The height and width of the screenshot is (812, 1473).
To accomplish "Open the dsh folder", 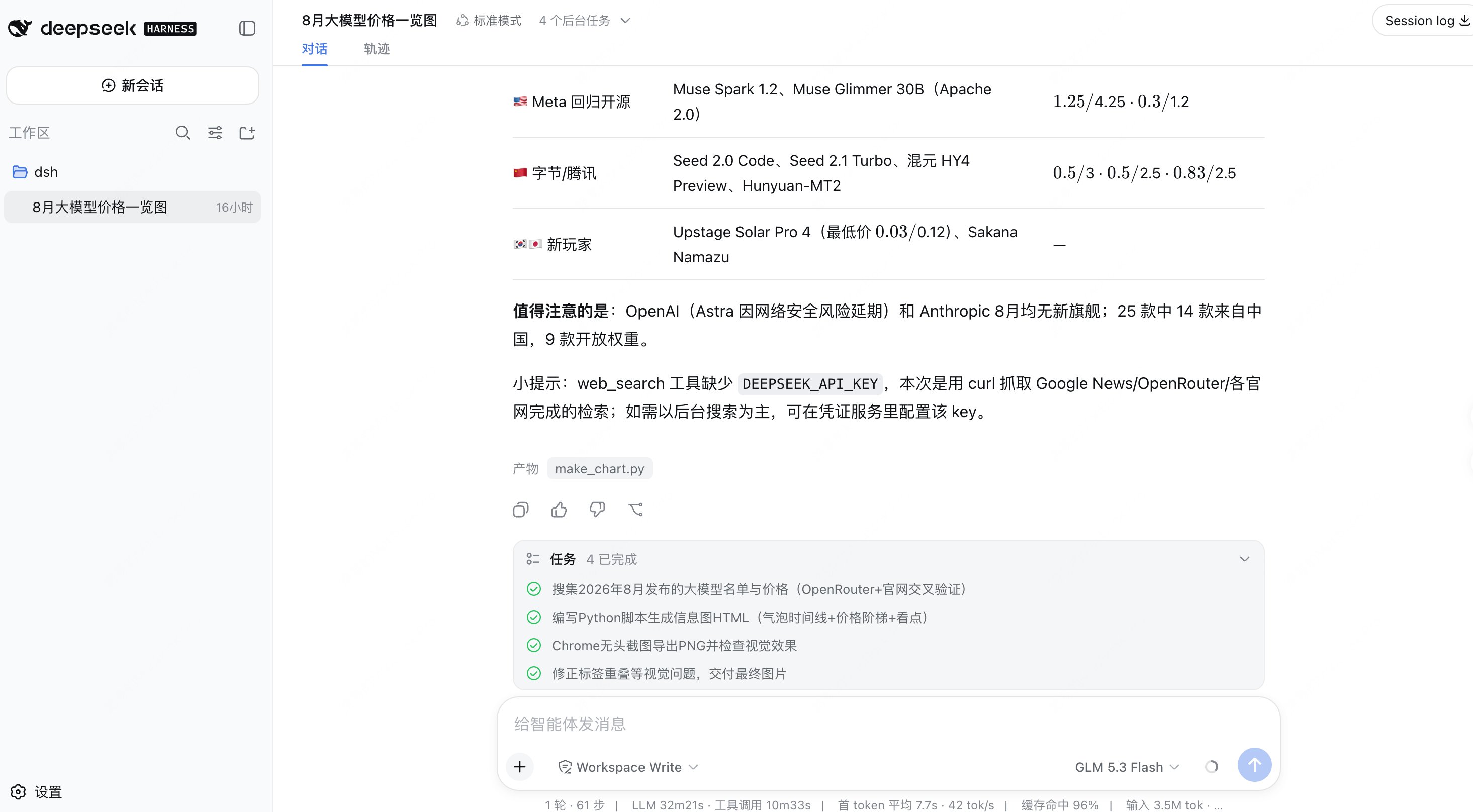I will tap(35, 172).
